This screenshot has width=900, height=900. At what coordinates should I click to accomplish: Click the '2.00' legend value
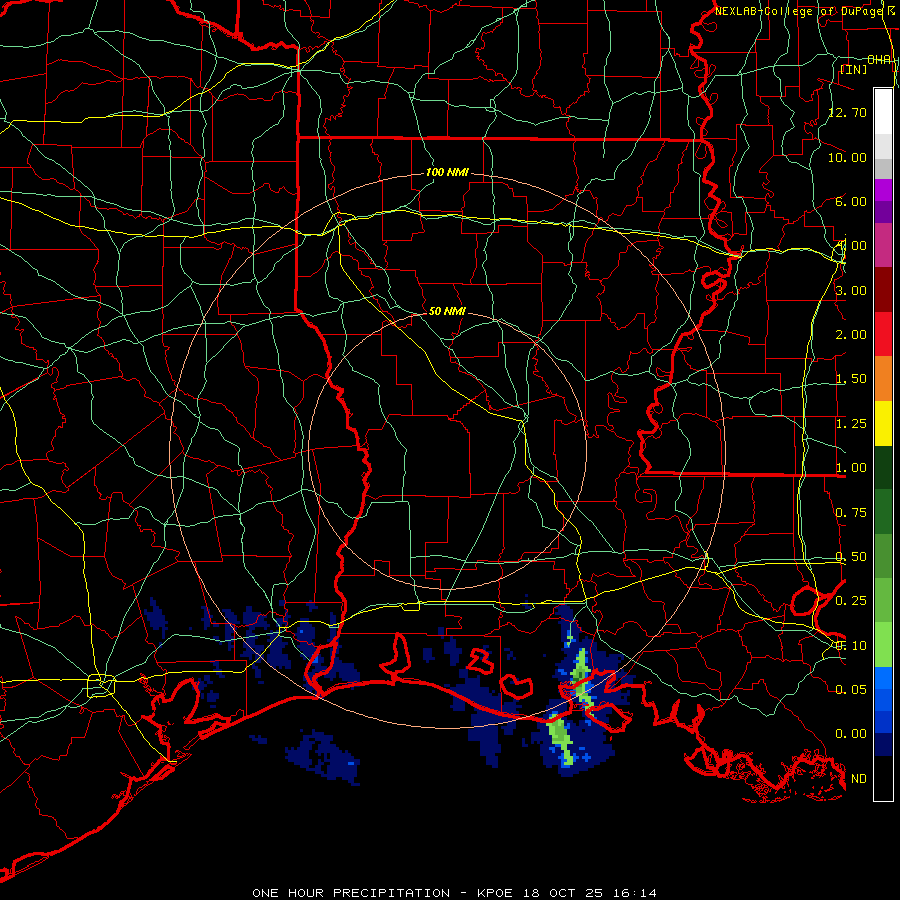point(851,335)
